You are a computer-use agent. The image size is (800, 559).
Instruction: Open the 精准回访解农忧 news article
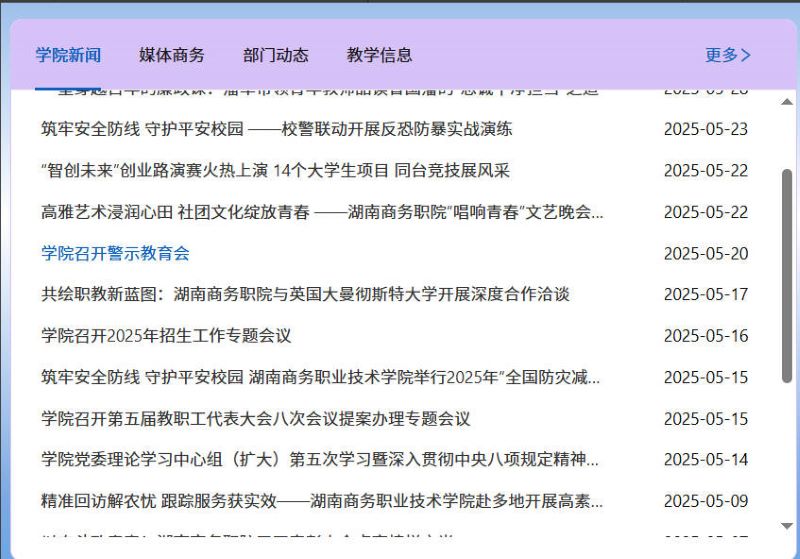tap(322, 501)
